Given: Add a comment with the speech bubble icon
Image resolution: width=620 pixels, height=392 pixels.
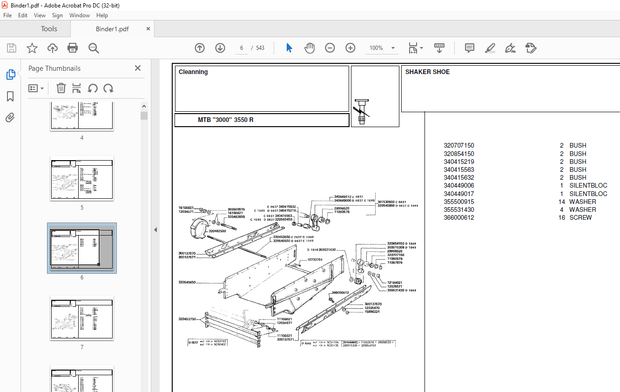Looking at the screenshot, I should pyautogui.click(x=469, y=48).
